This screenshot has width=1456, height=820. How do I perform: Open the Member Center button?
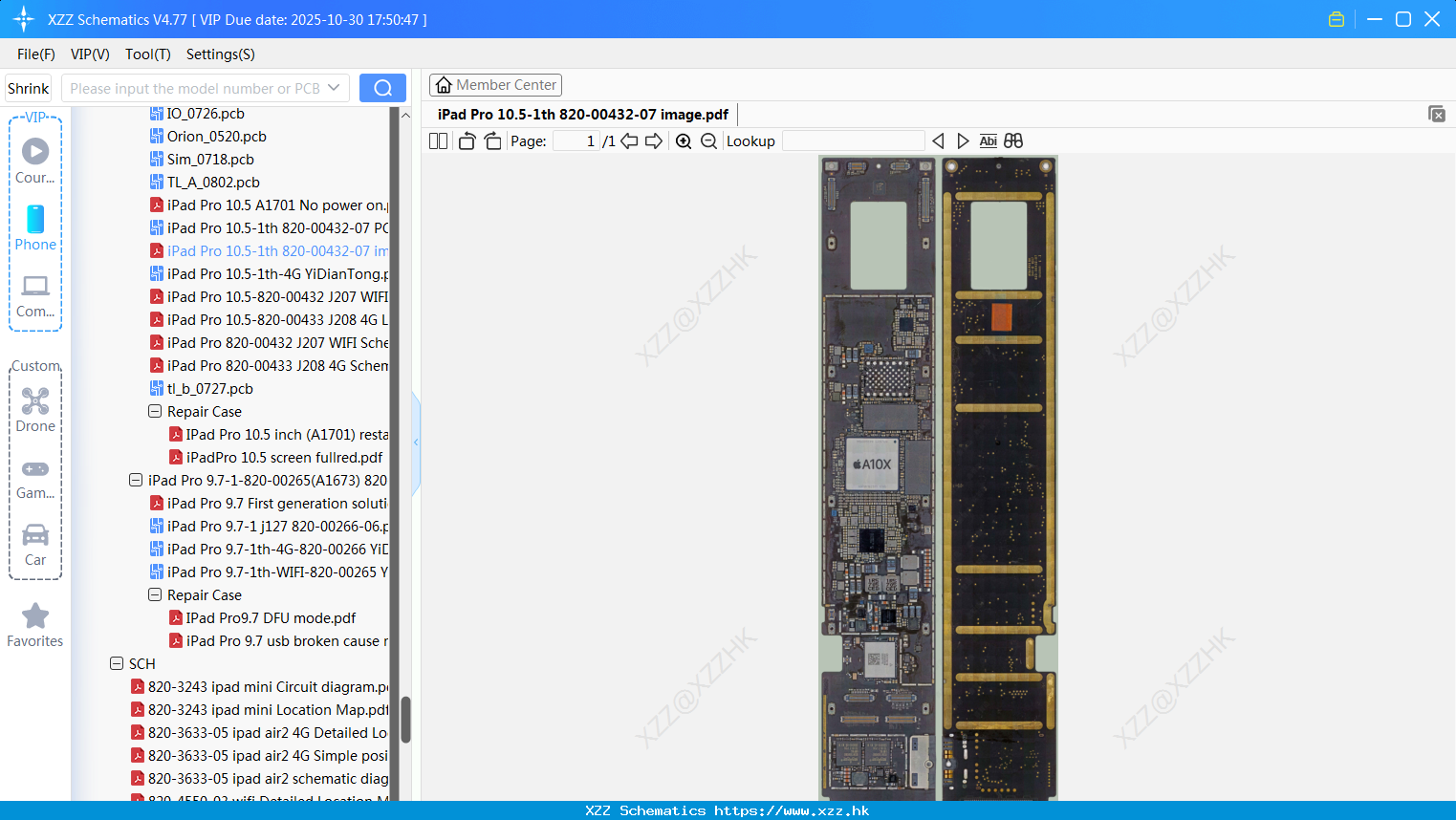pos(495,85)
